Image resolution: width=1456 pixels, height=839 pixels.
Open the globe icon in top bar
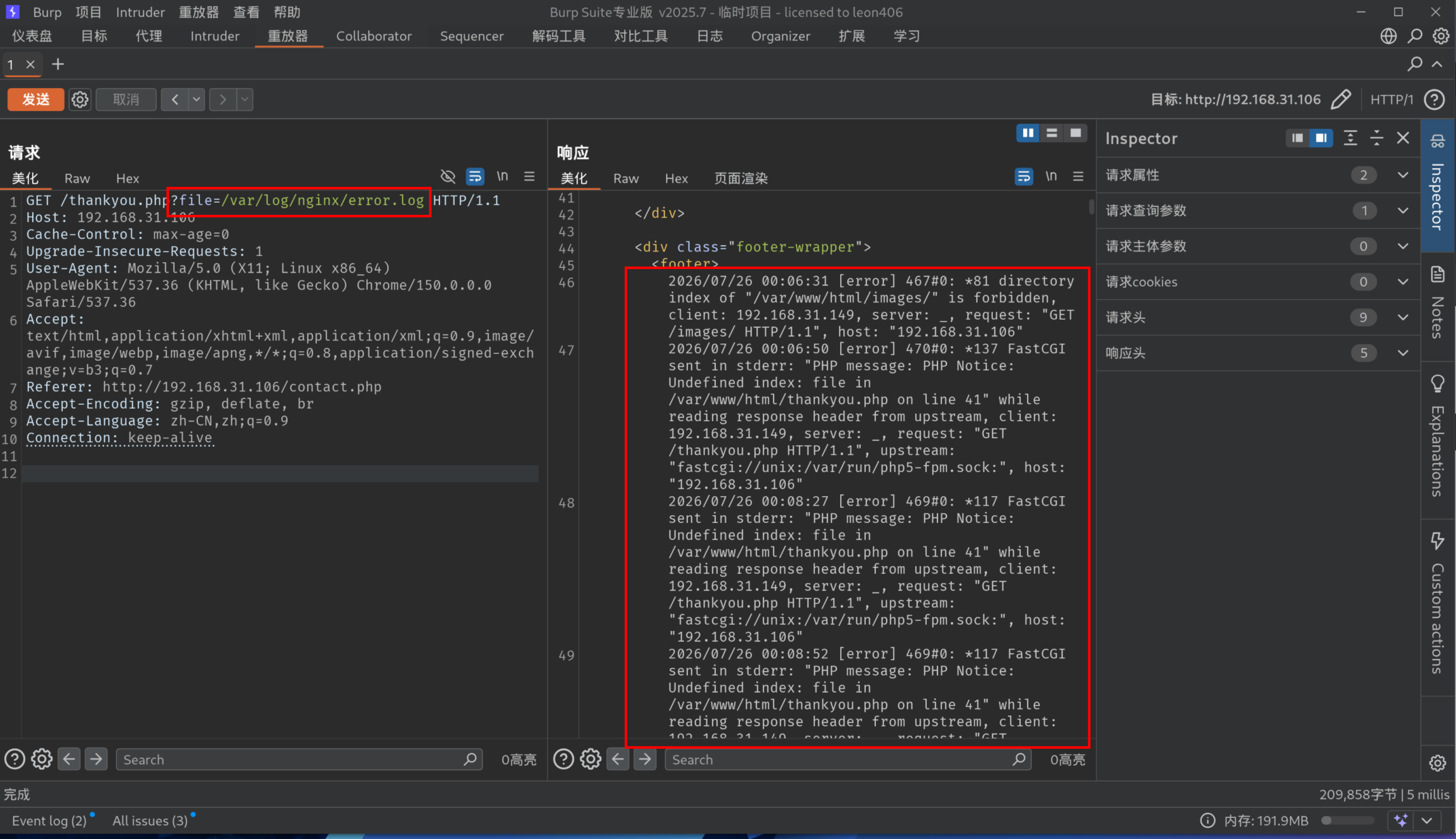[x=1388, y=36]
